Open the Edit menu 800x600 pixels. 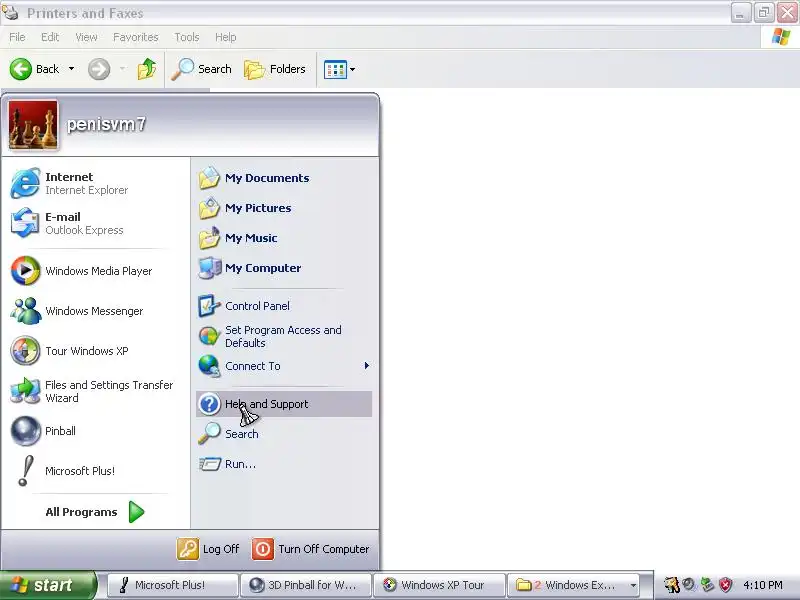tap(50, 37)
